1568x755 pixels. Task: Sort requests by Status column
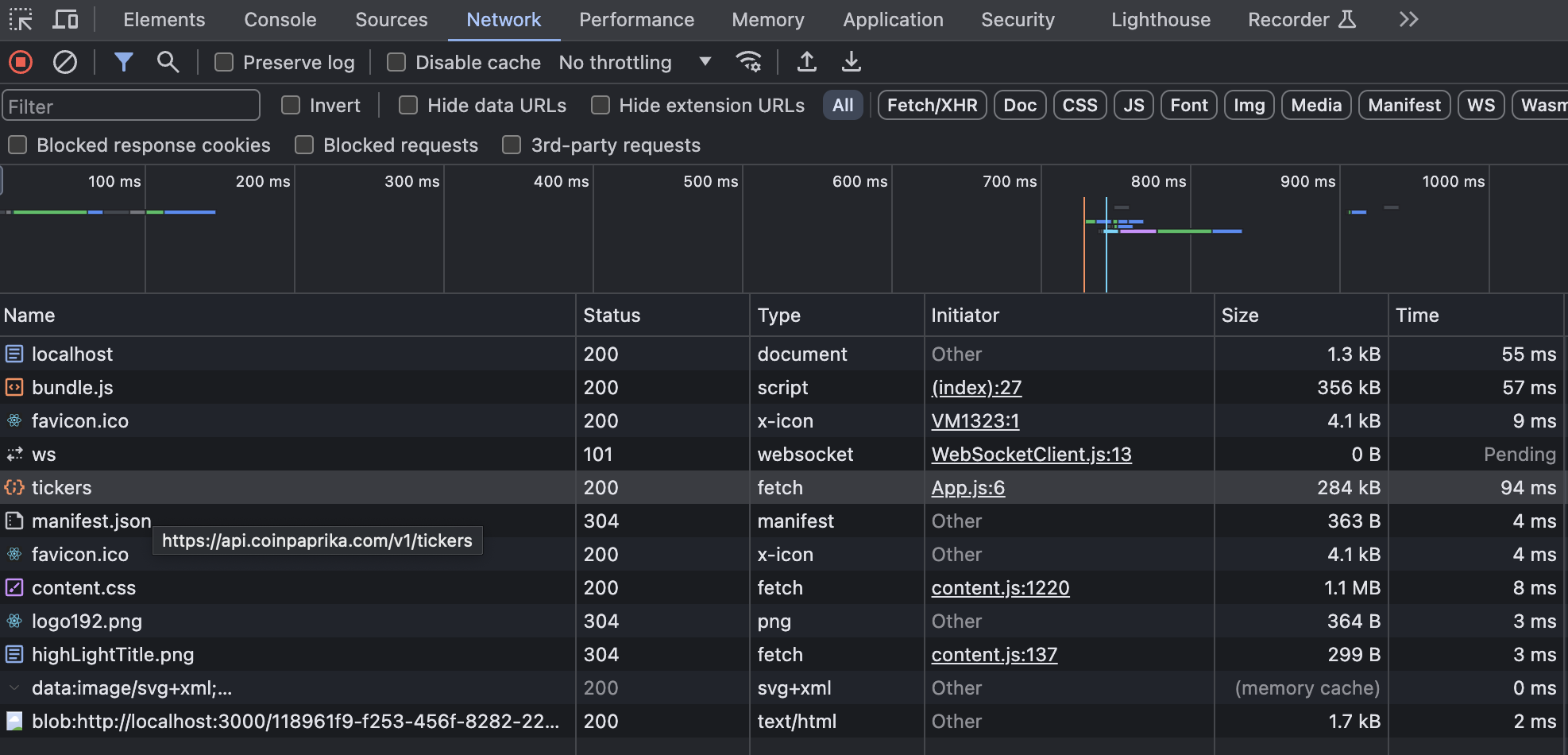click(662, 316)
